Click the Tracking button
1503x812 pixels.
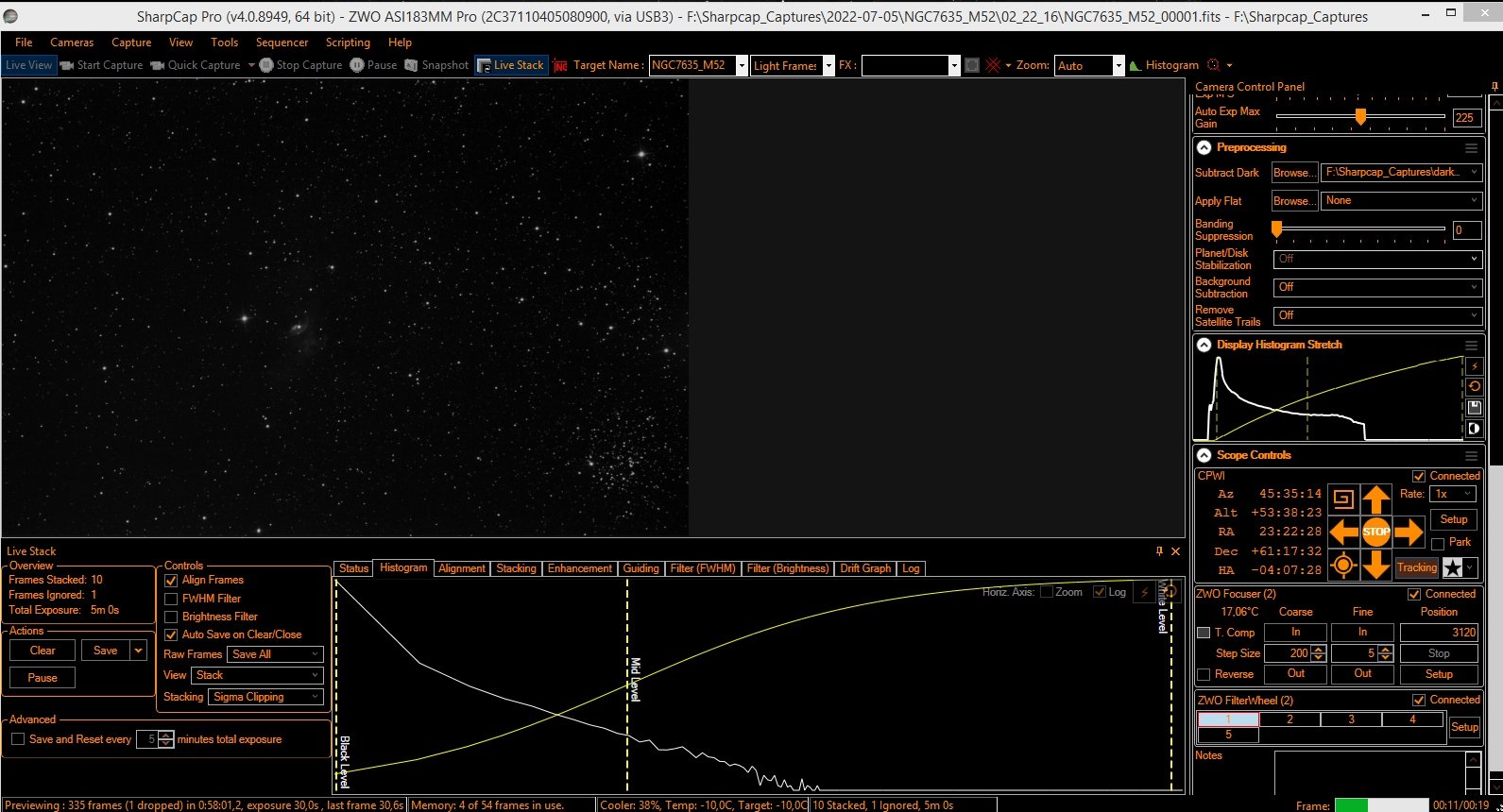click(1416, 567)
